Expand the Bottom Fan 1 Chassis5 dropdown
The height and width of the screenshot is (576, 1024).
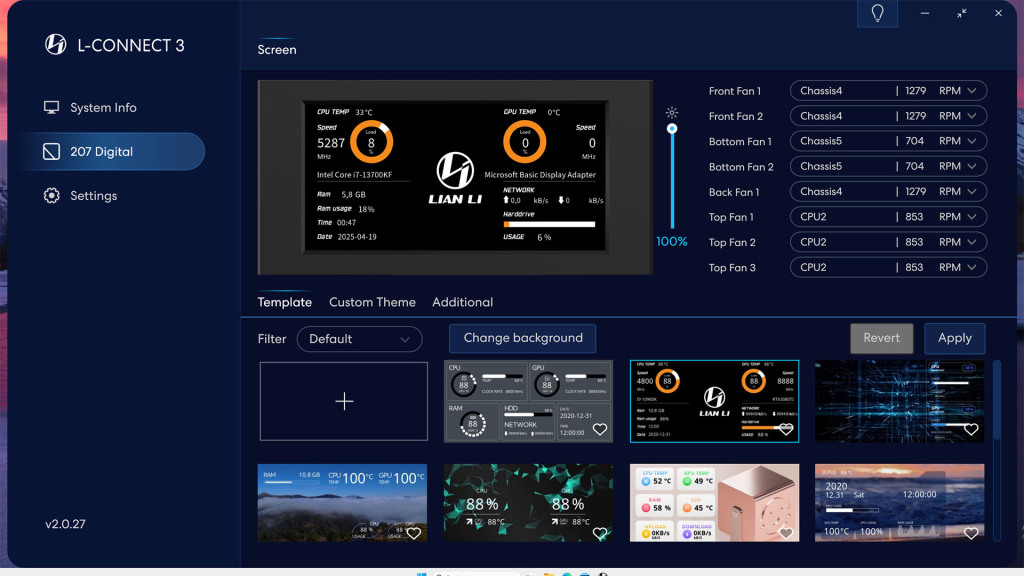(x=888, y=141)
